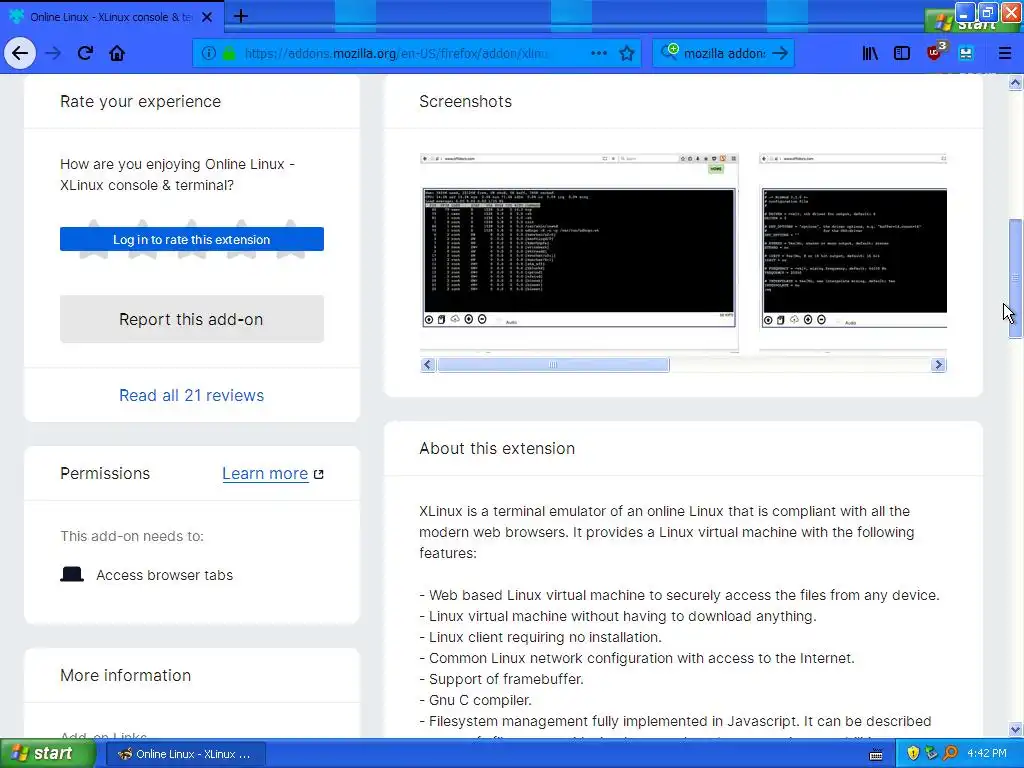Viewport: 1024px width, 768px height.
Task: Click Report this add-on button
Action: coord(191,319)
